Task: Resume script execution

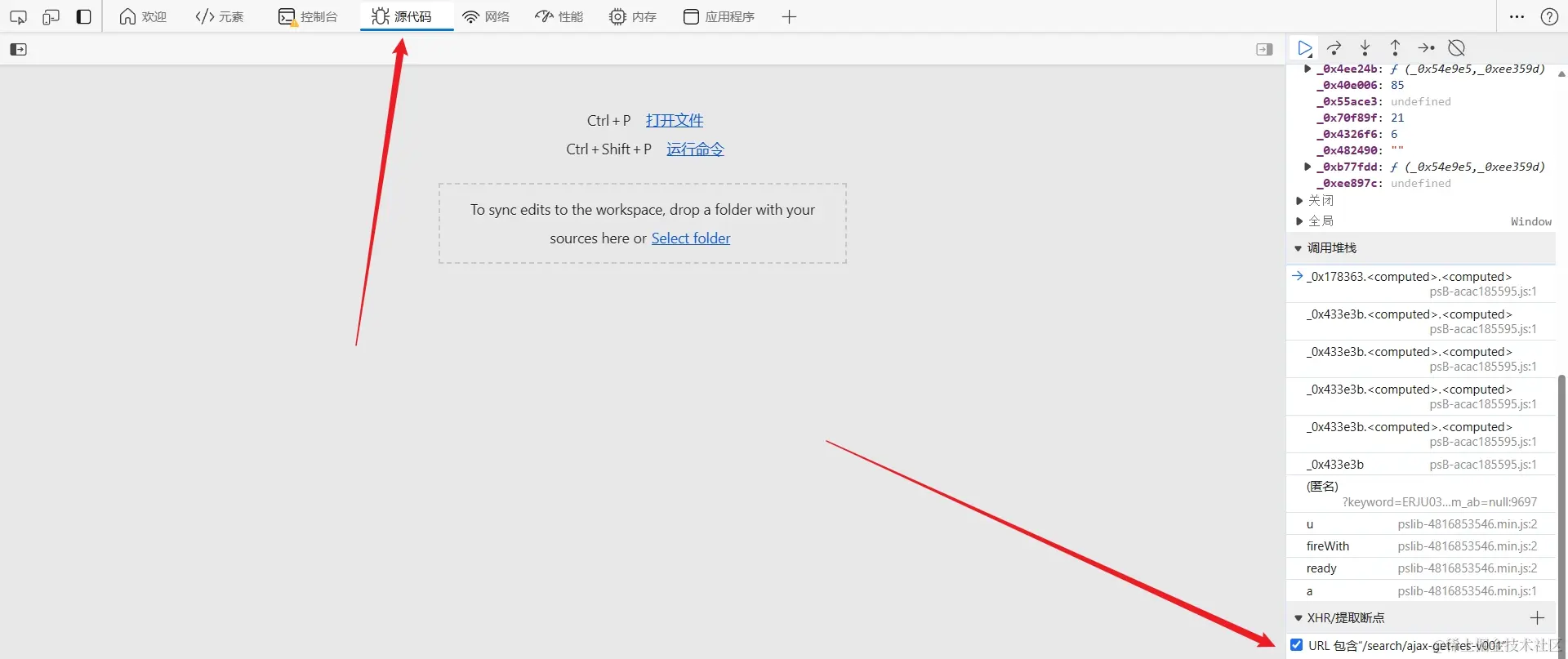Action: (1305, 48)
